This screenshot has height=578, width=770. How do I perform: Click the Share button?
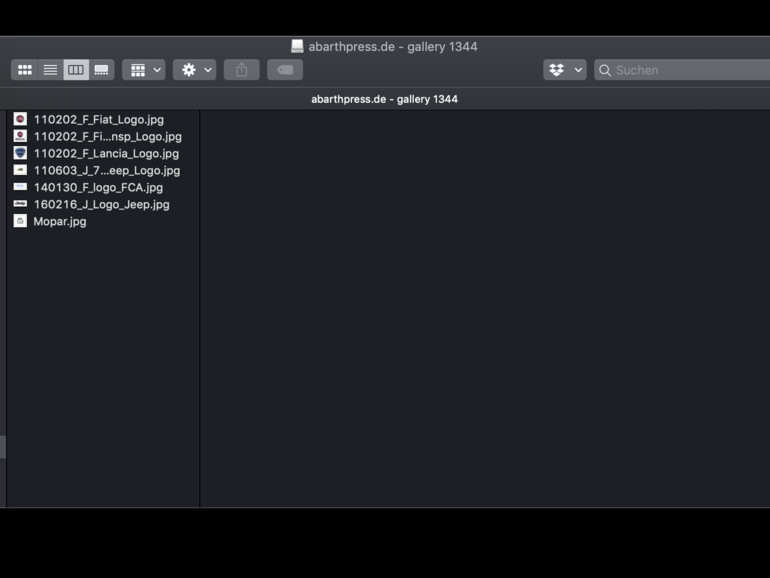click(x=242, y=70)
